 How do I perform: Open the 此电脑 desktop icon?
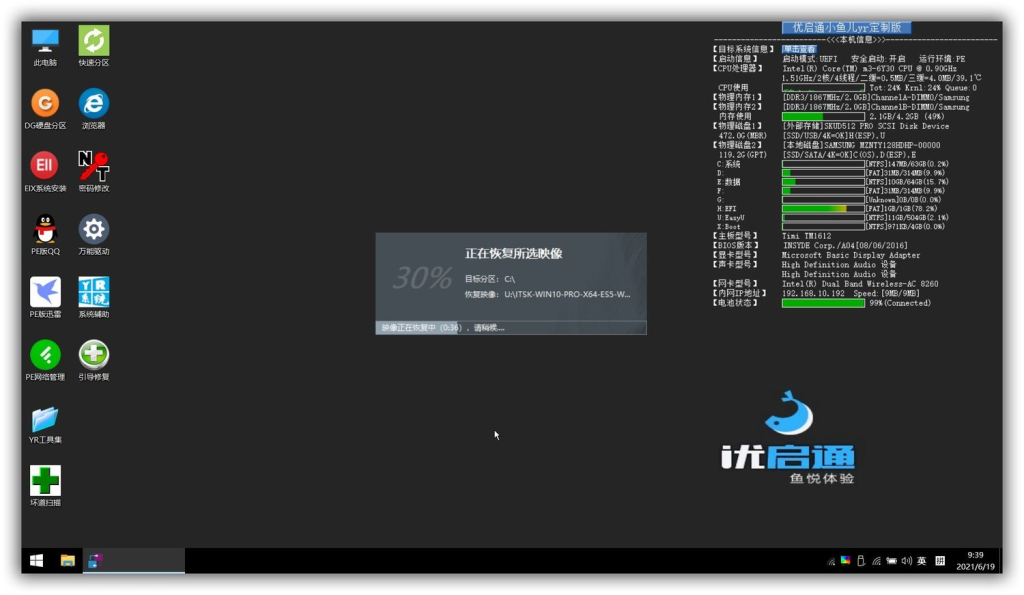pyautogui.click(x=45, y=47)
